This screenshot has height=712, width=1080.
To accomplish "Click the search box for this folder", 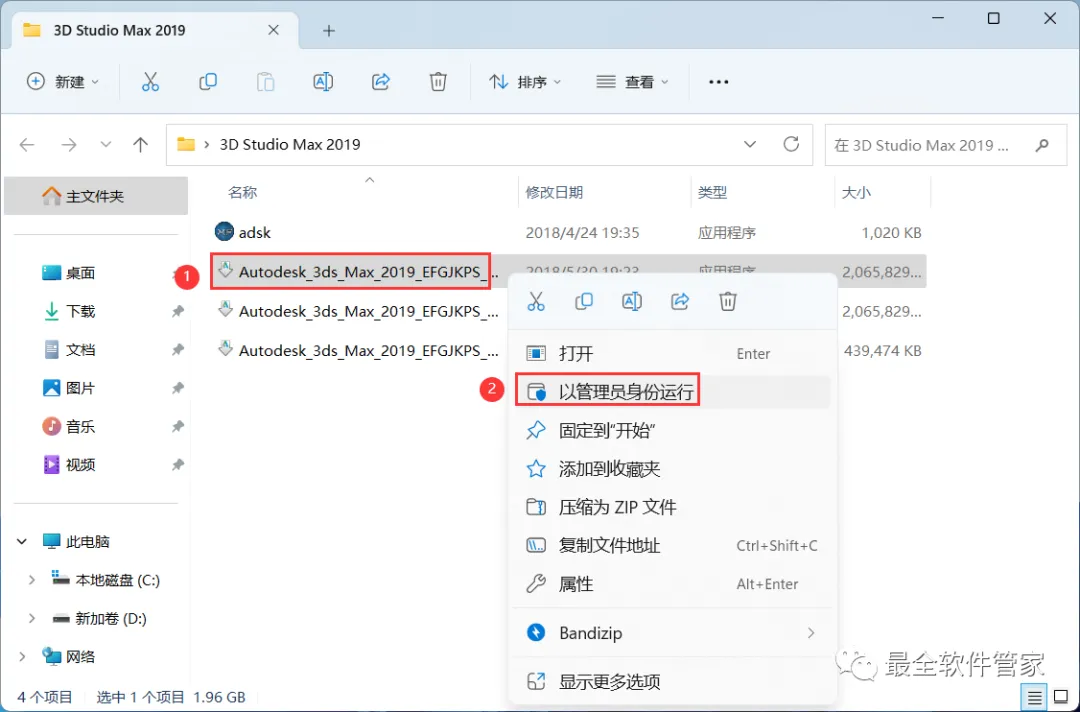I will (945, 145).
